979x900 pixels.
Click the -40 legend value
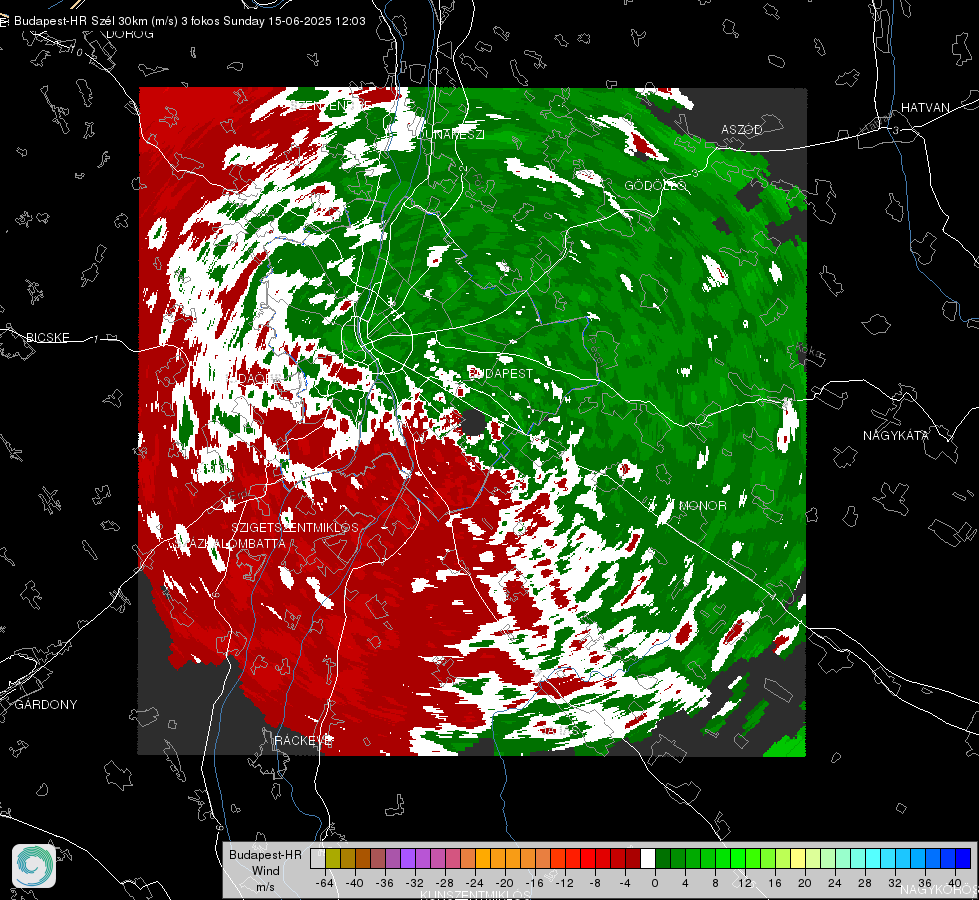click(x=355, y=883)
